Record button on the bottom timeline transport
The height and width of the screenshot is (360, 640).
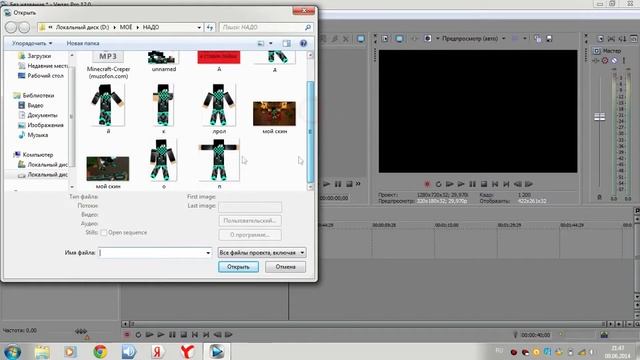pyautogui.click(x=127, y=335)
